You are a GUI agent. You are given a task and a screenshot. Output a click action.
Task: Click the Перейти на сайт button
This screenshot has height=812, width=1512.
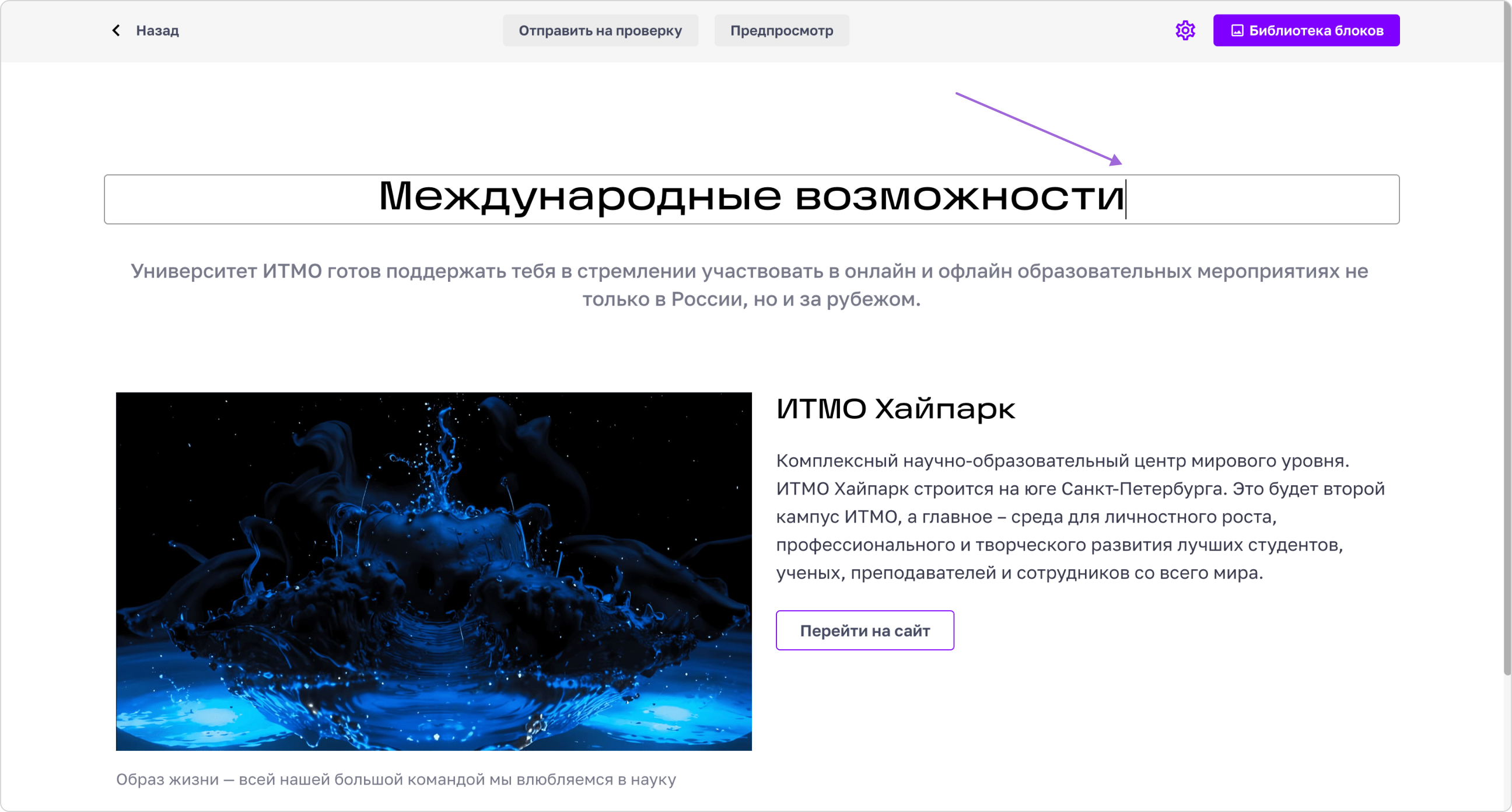(864, 631)
